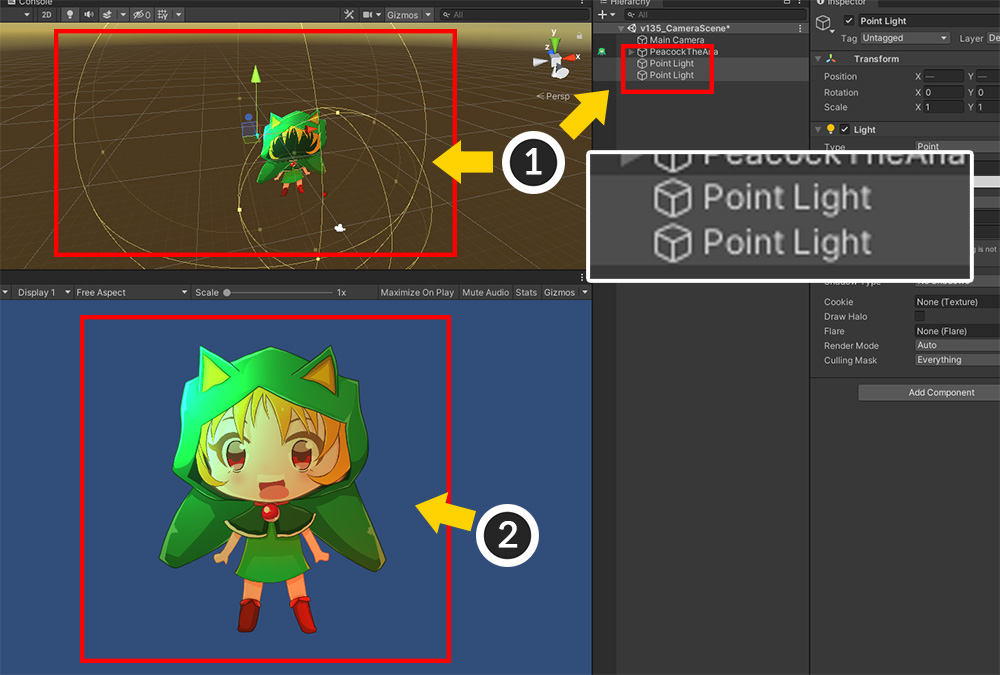Toggle the scene grid icon
The height and width of the screenshot is (675, 1000).
click(x=163, y=14)
